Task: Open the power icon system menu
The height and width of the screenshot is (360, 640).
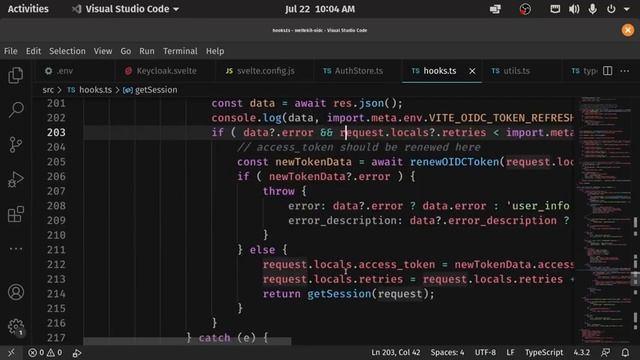Action: coord(611,9)
